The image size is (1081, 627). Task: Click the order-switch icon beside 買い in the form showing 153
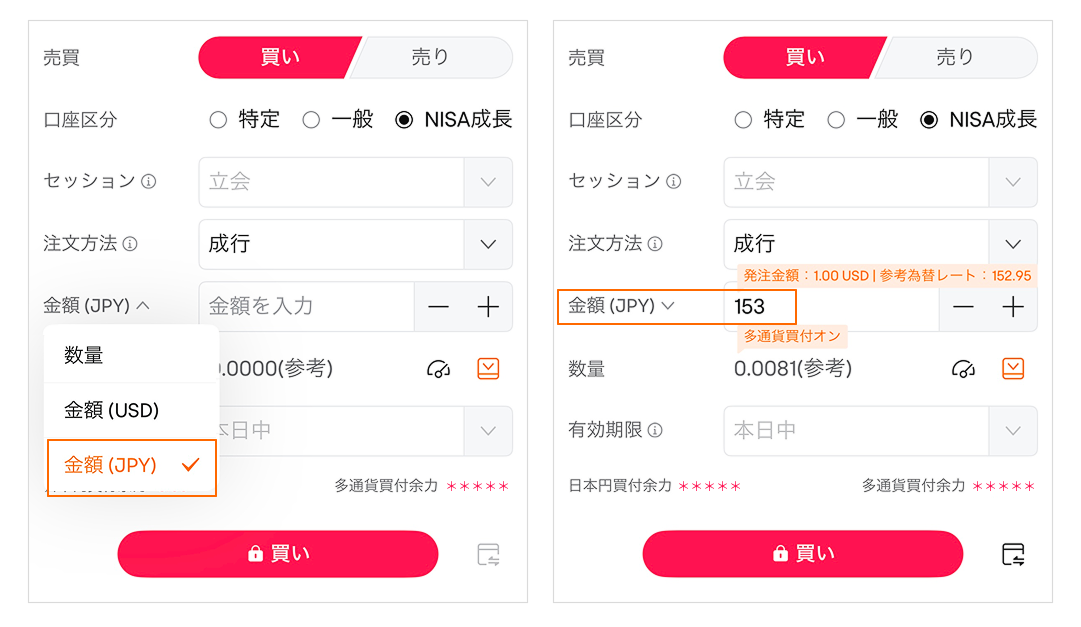[x=1013, y=554]
